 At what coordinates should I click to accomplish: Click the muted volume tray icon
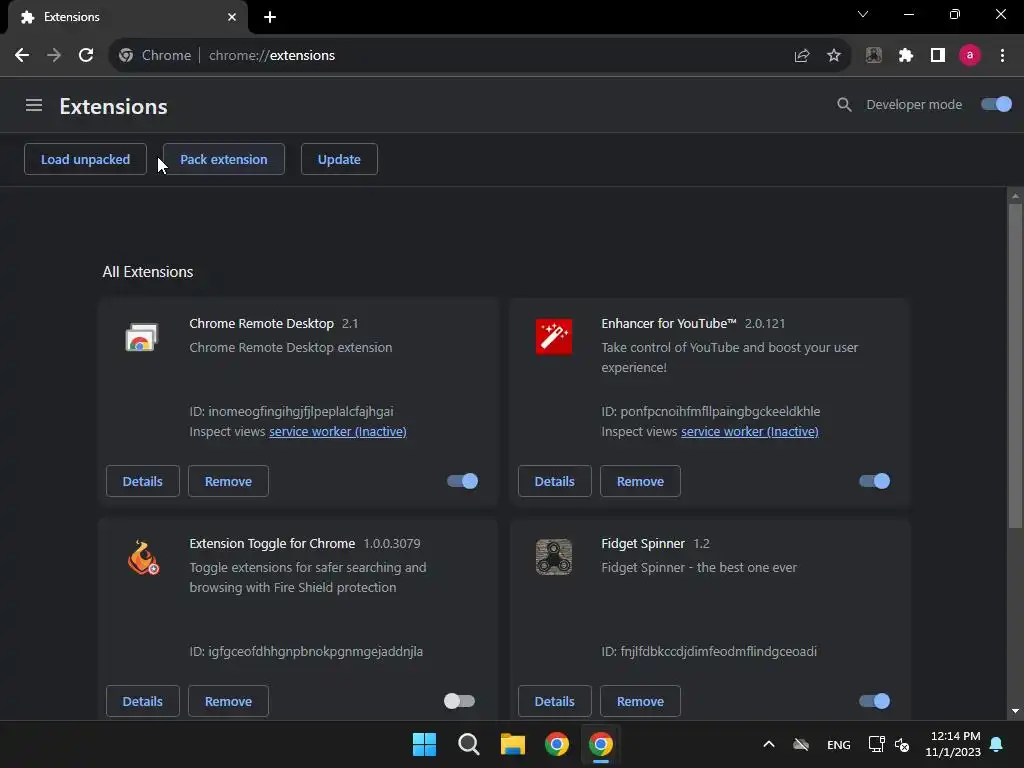[903, 744]
